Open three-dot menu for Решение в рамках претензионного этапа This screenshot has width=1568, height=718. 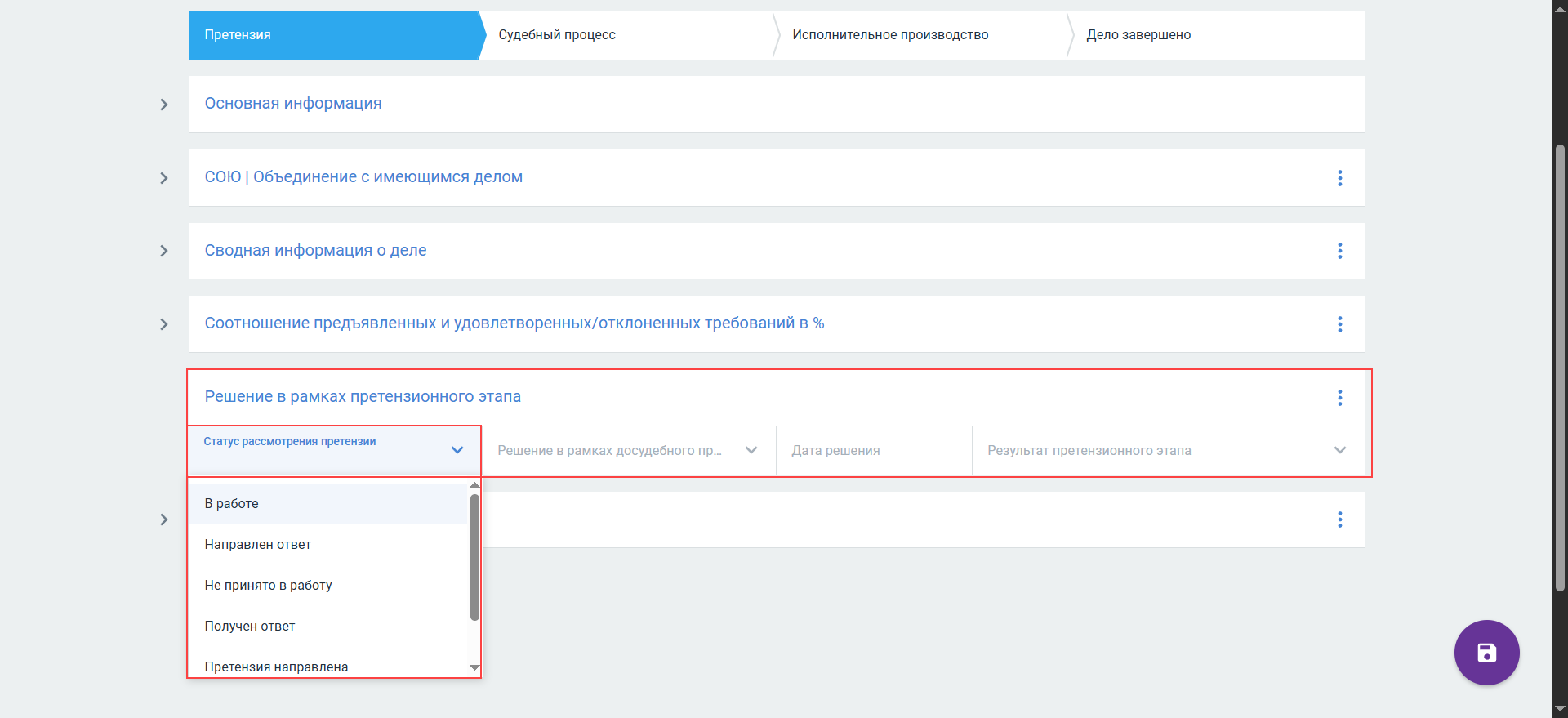(1340, 398)
